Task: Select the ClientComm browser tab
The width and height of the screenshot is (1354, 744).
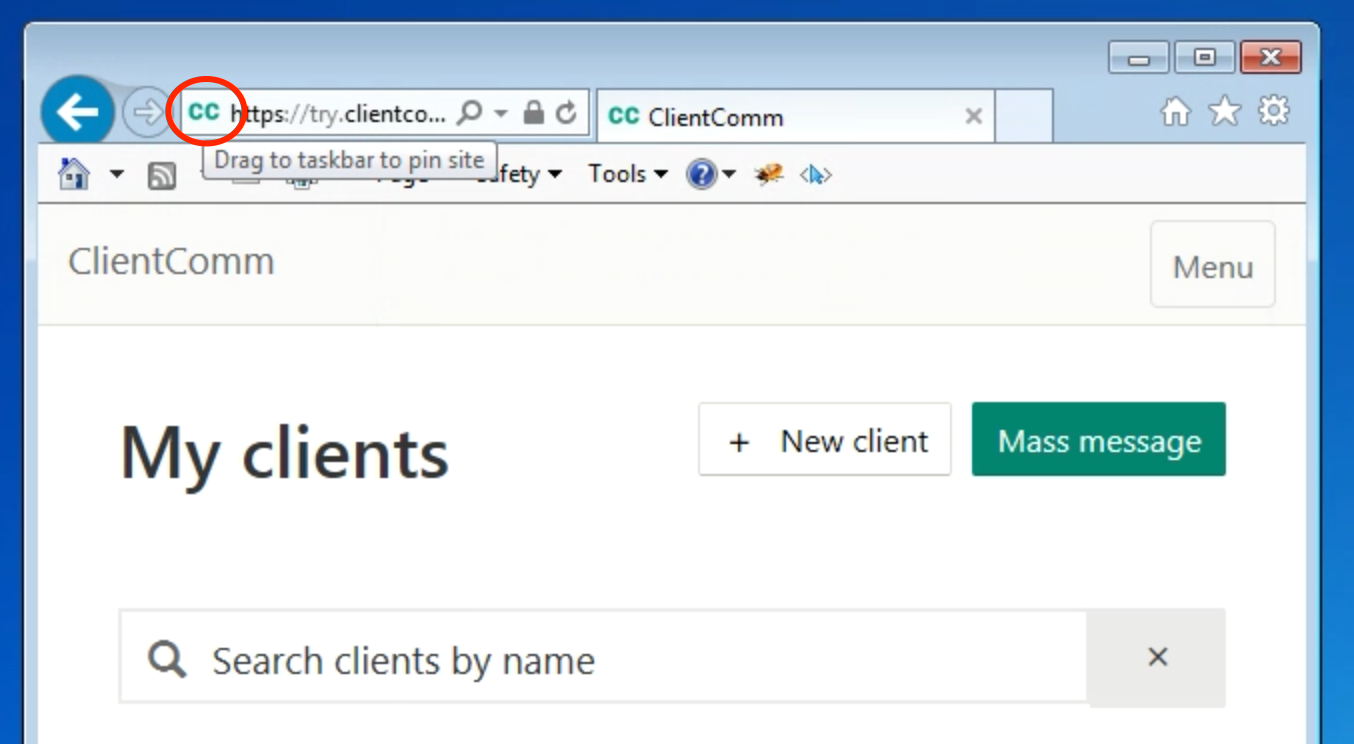Action: click(x=796, y=117)
